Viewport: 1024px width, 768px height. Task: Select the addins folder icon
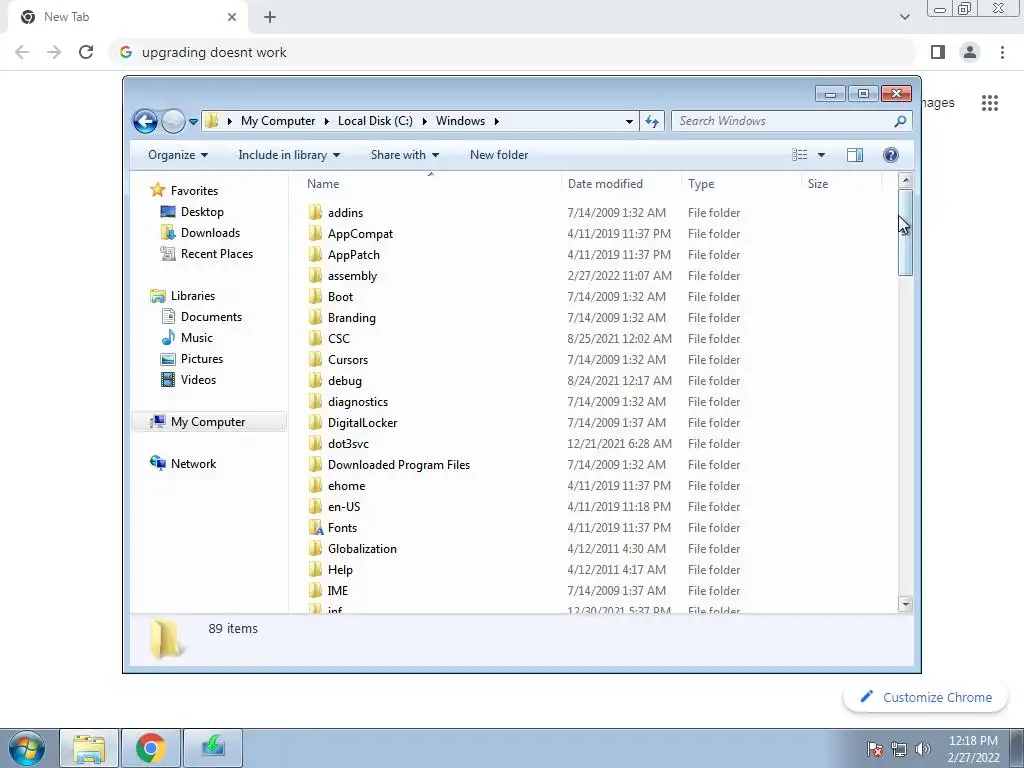pos(315,212)
